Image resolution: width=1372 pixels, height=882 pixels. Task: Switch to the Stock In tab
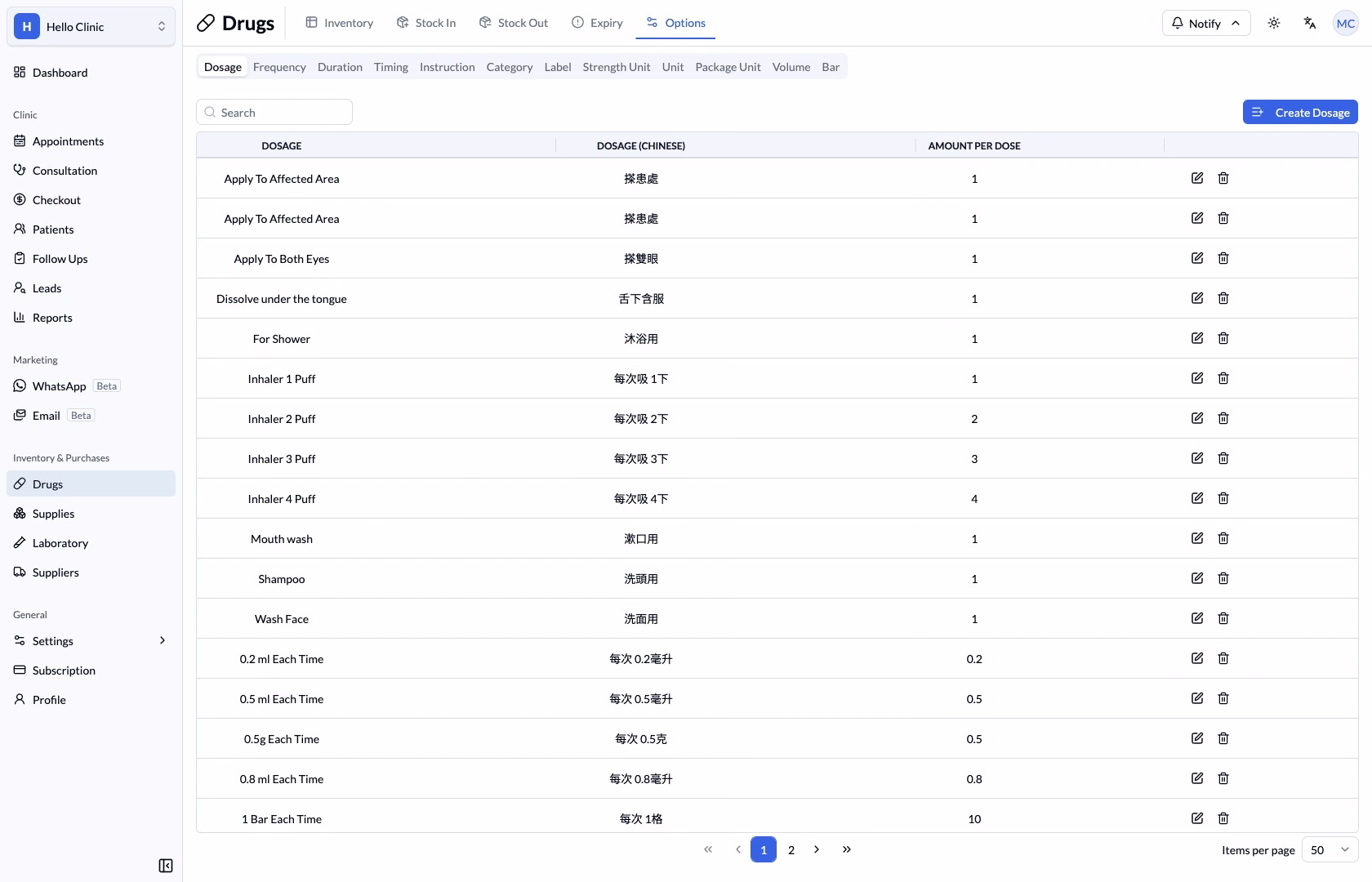point(426,23)
